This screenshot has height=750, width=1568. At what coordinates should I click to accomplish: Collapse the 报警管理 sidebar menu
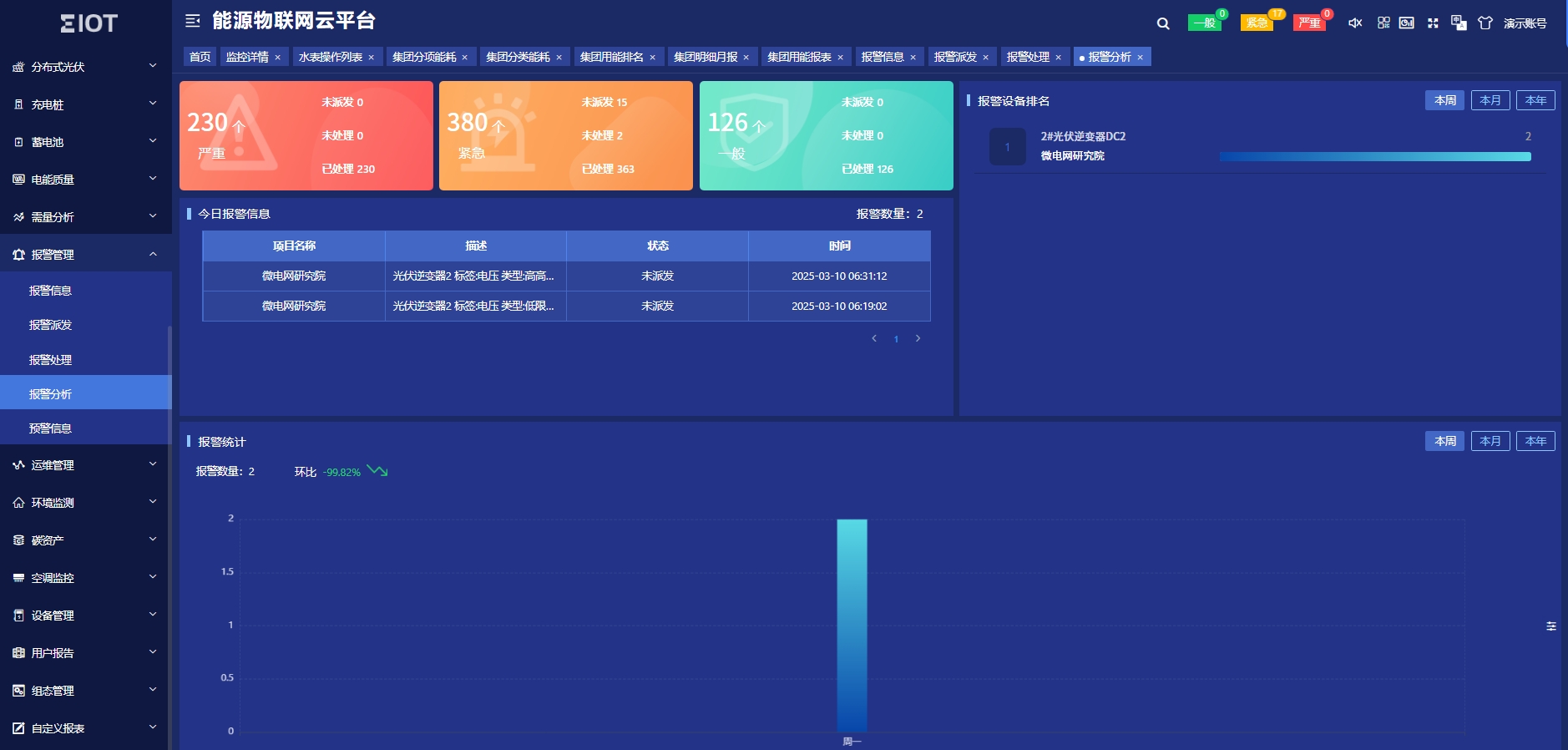85,255
